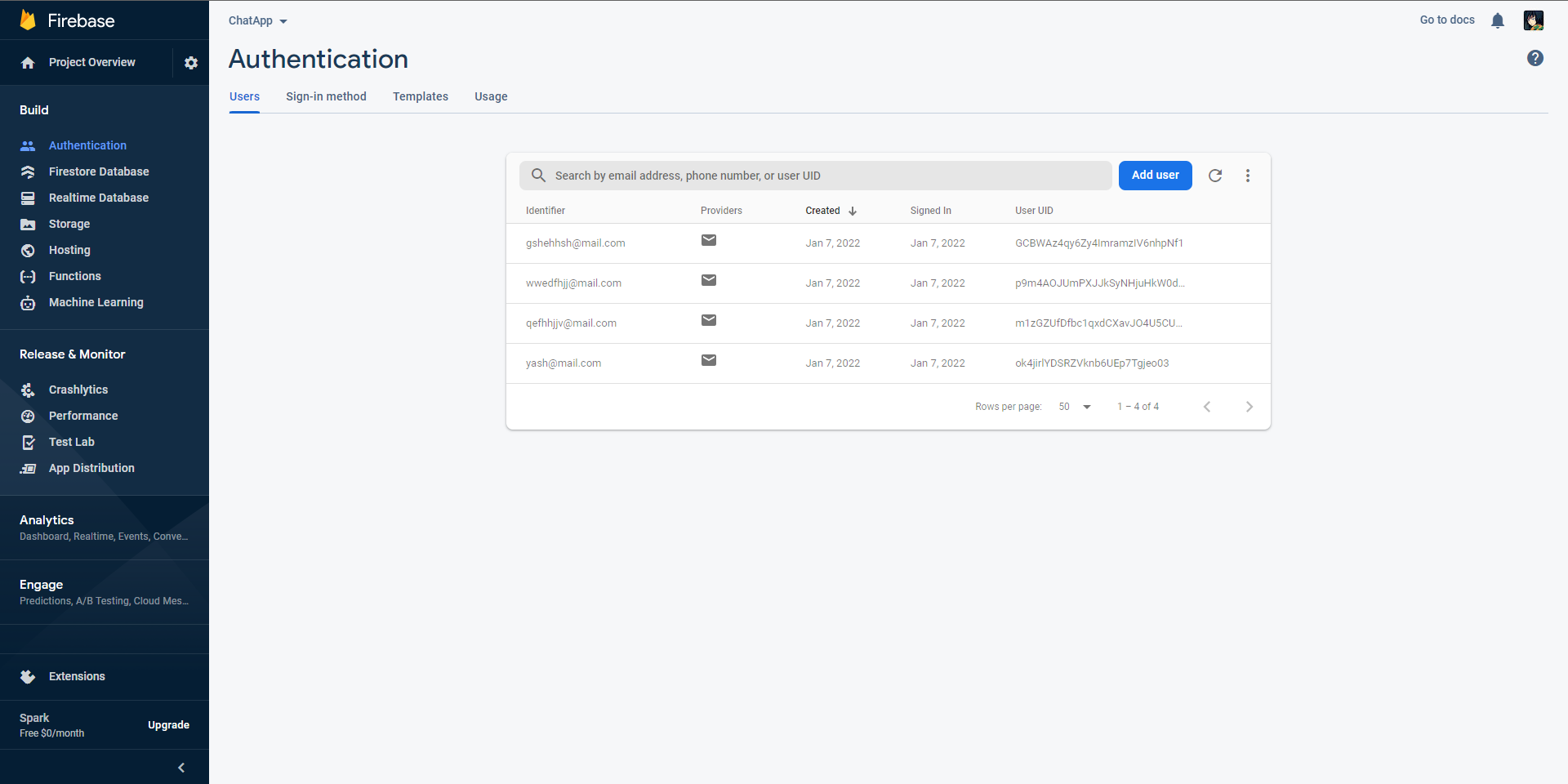This screenshot has height=784, width=1568.
Task: Click the Upgrade plan button
Action: pos(168,725)
